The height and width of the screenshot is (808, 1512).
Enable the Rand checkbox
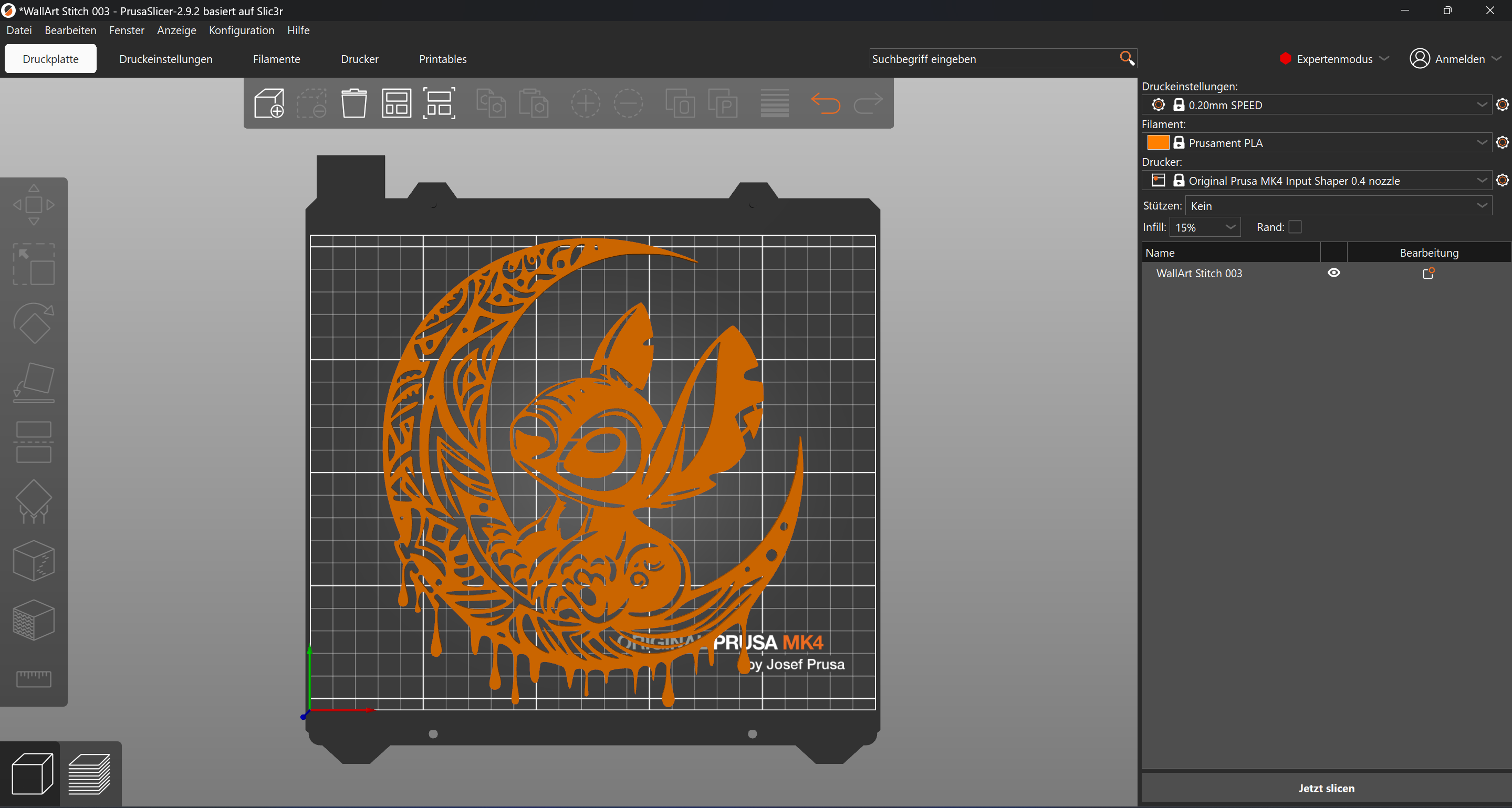[x=1295, y=227]
